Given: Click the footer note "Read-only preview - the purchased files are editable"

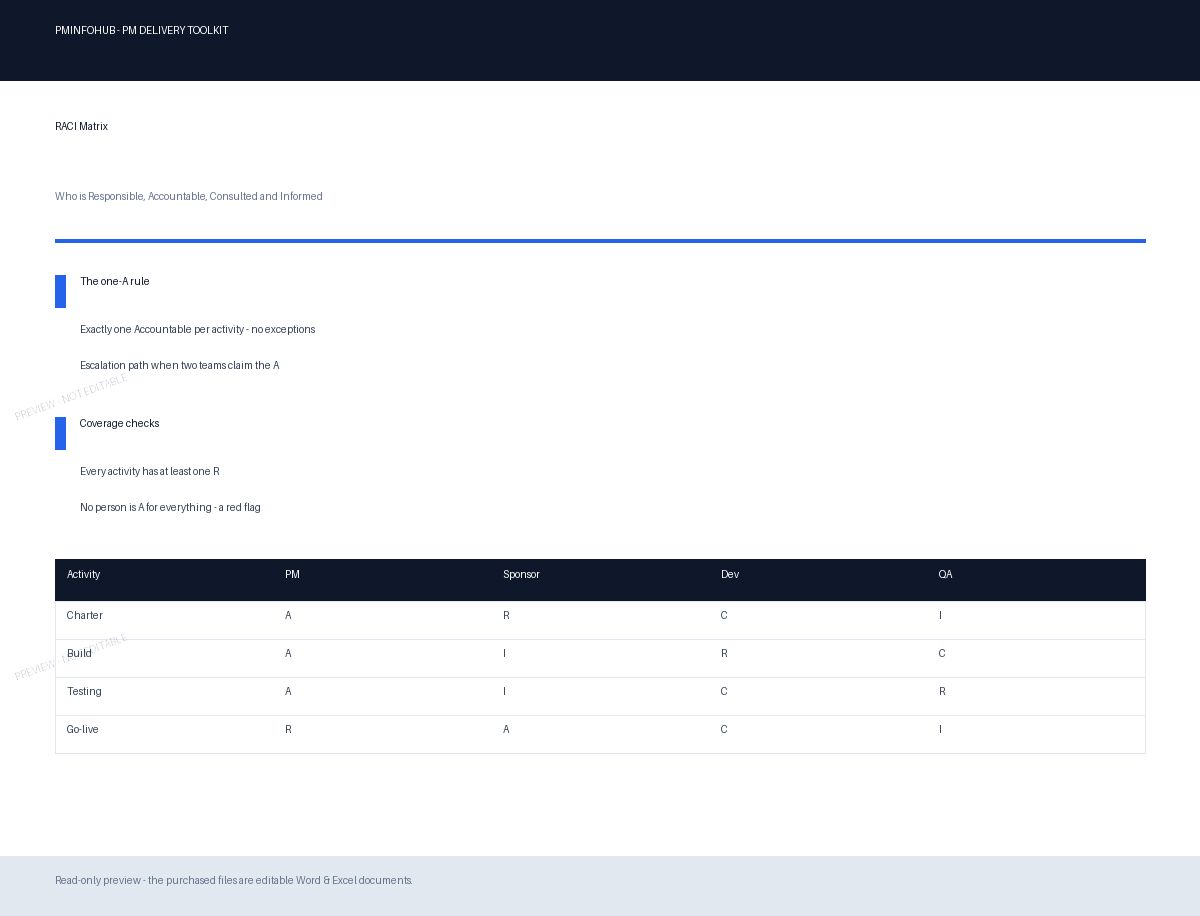Looking at the screenshot, I should (x=174, y=881).
